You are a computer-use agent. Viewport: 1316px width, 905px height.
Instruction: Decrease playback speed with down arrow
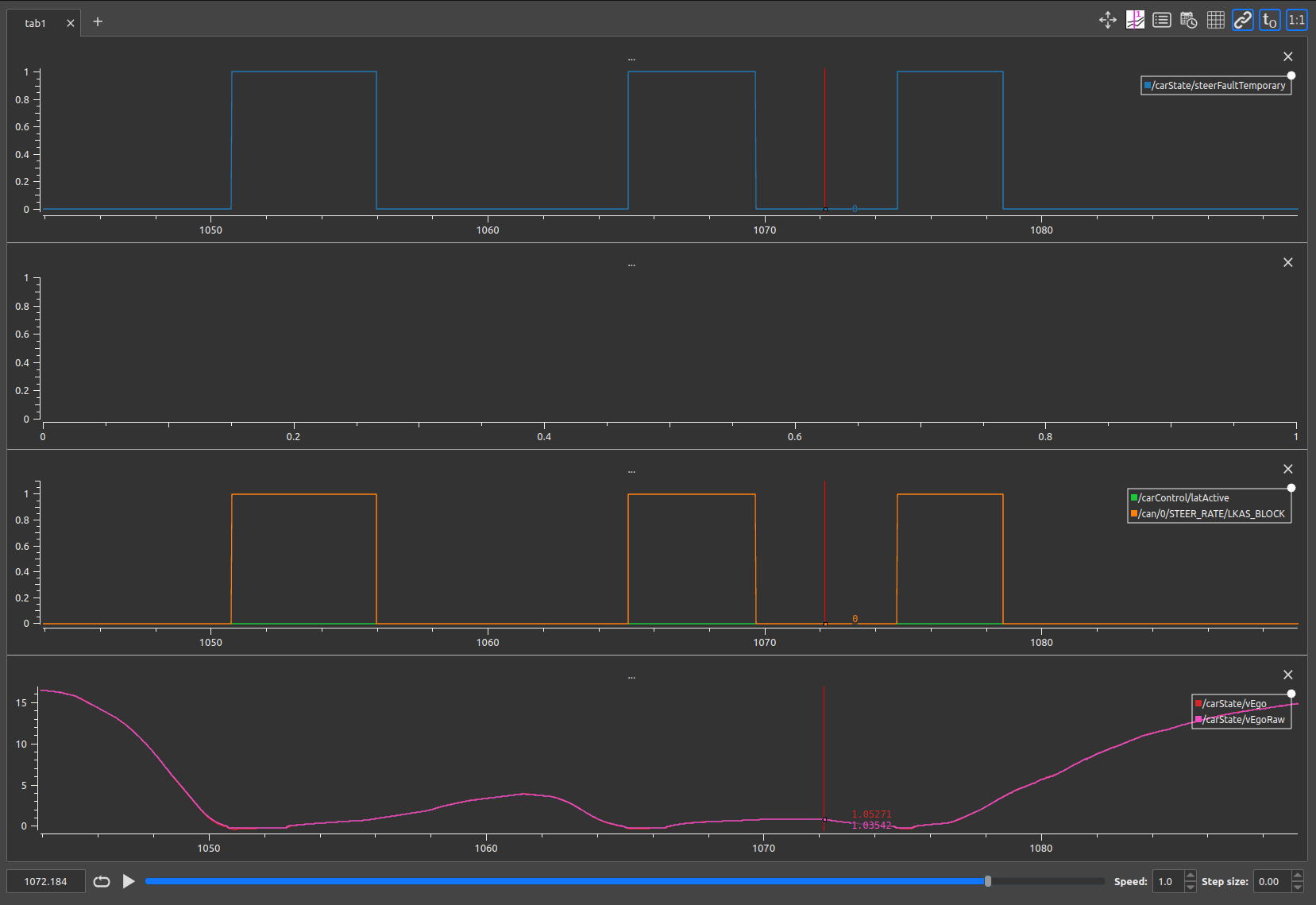[1190, 887]
